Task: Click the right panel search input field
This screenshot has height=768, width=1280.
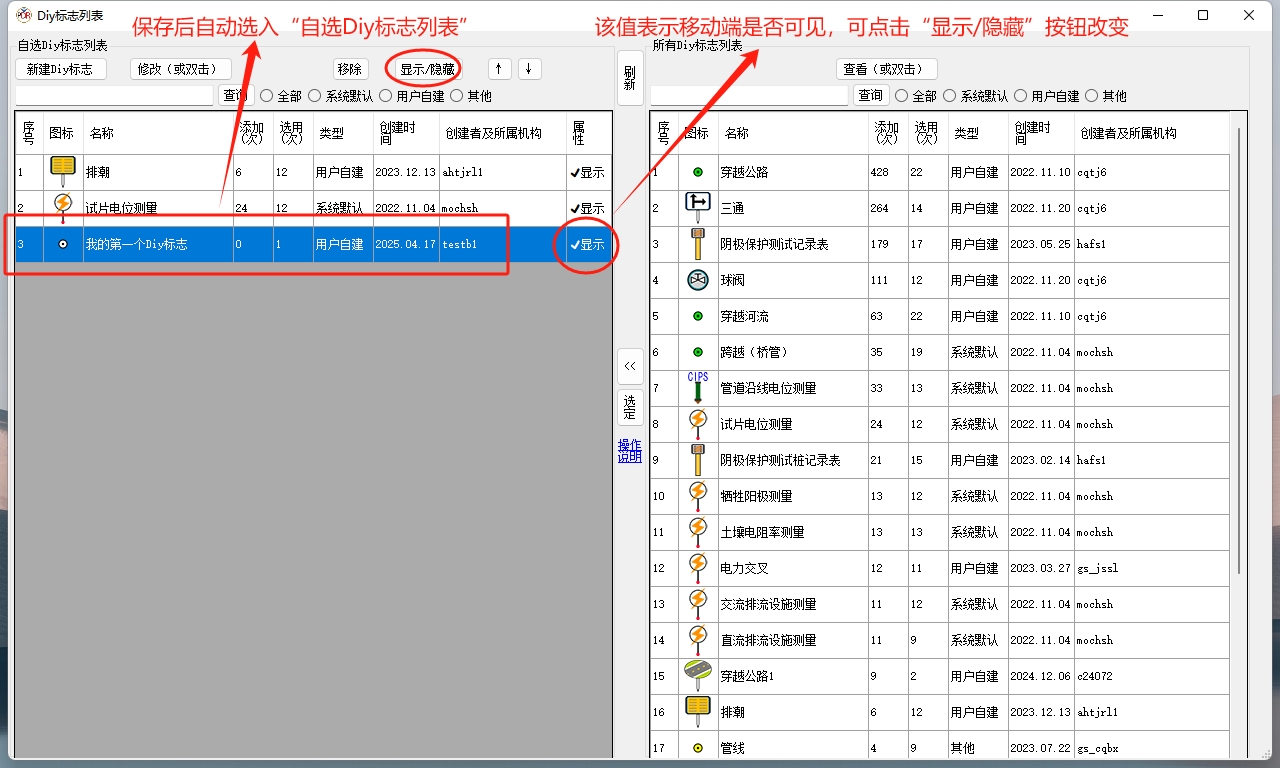Action: click(x=749, y=96)
